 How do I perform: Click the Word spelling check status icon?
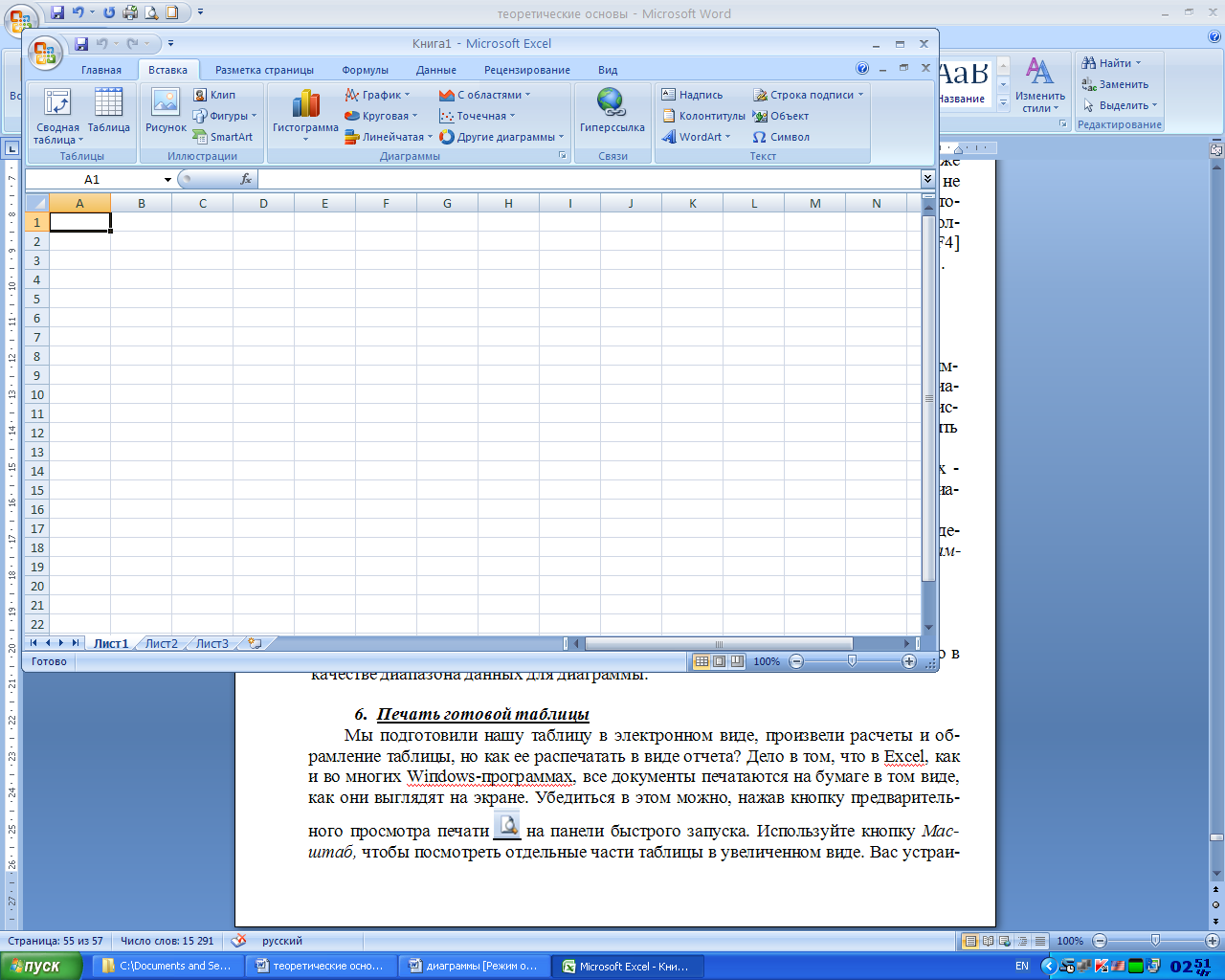[x=238, y=941]
